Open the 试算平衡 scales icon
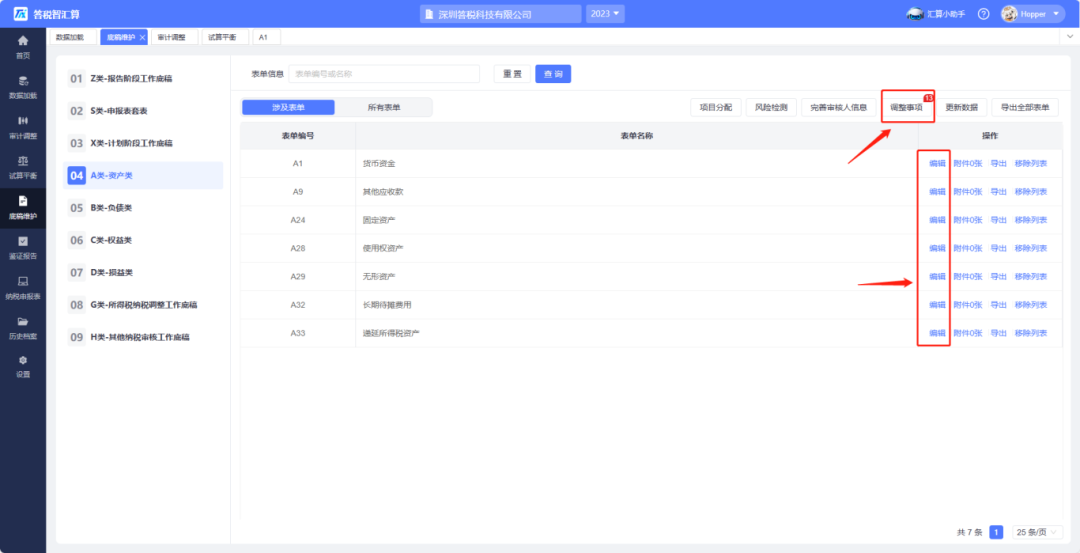This screenshot has width=1080, height=553. 23,160
